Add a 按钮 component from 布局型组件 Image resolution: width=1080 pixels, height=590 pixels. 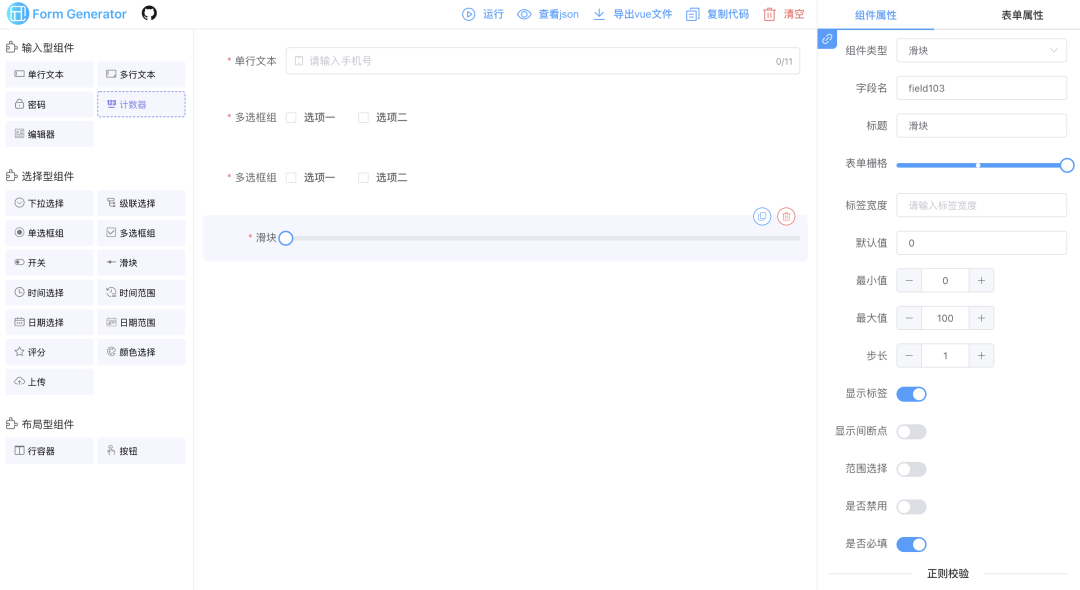[x=141, y=451]
